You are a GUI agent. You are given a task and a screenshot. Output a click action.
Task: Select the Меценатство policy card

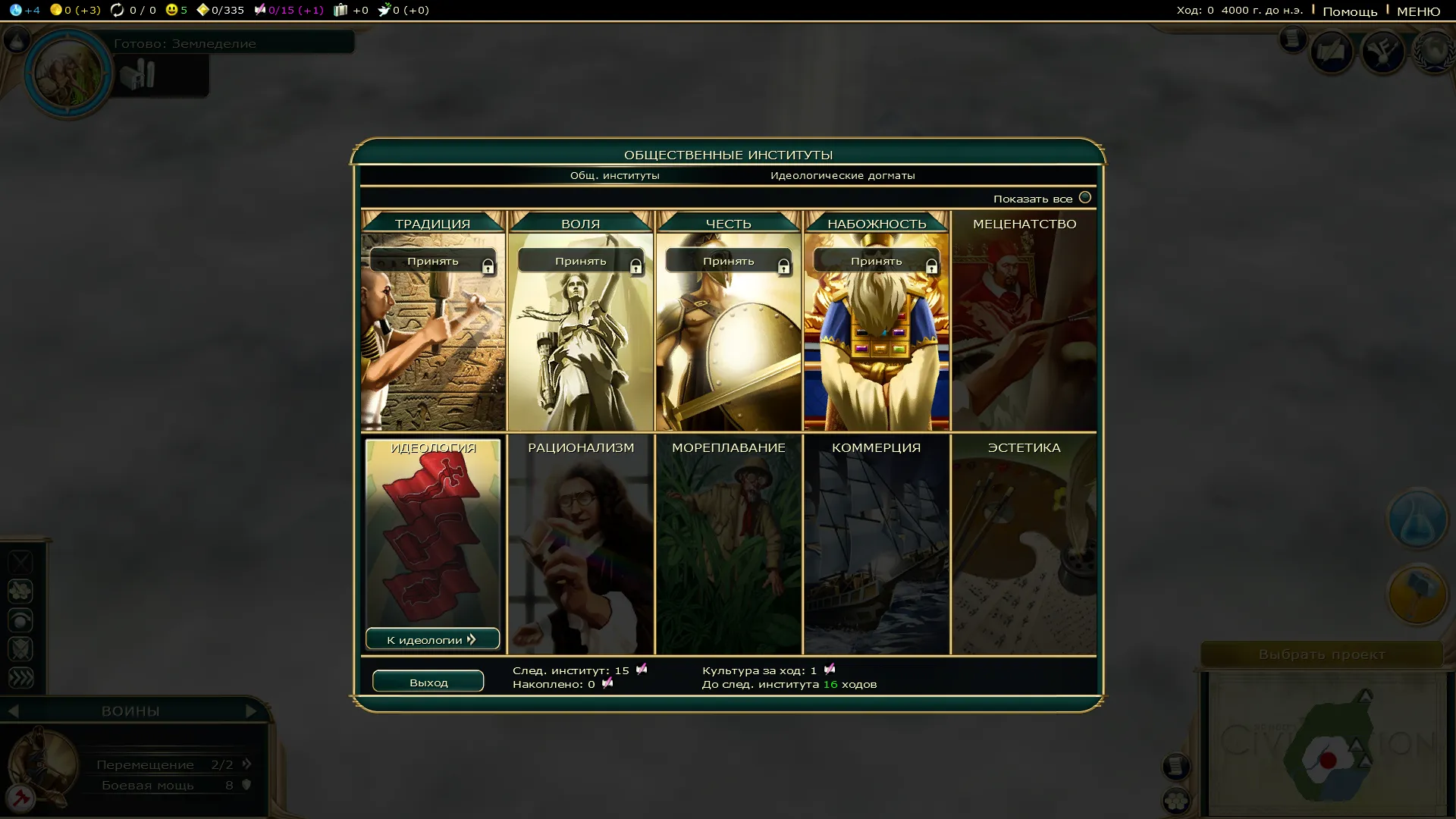click(x=1025, y=321)
